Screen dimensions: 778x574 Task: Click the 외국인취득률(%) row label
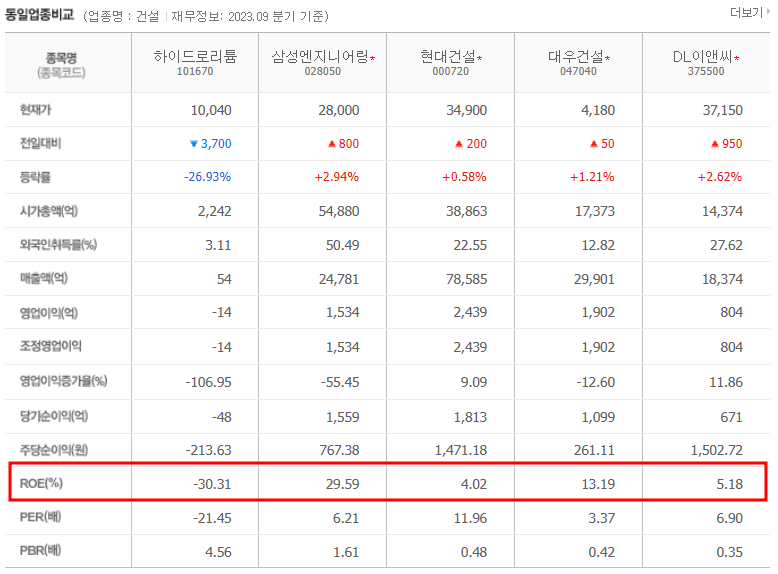pyautogui.click(x=59, y=245)
